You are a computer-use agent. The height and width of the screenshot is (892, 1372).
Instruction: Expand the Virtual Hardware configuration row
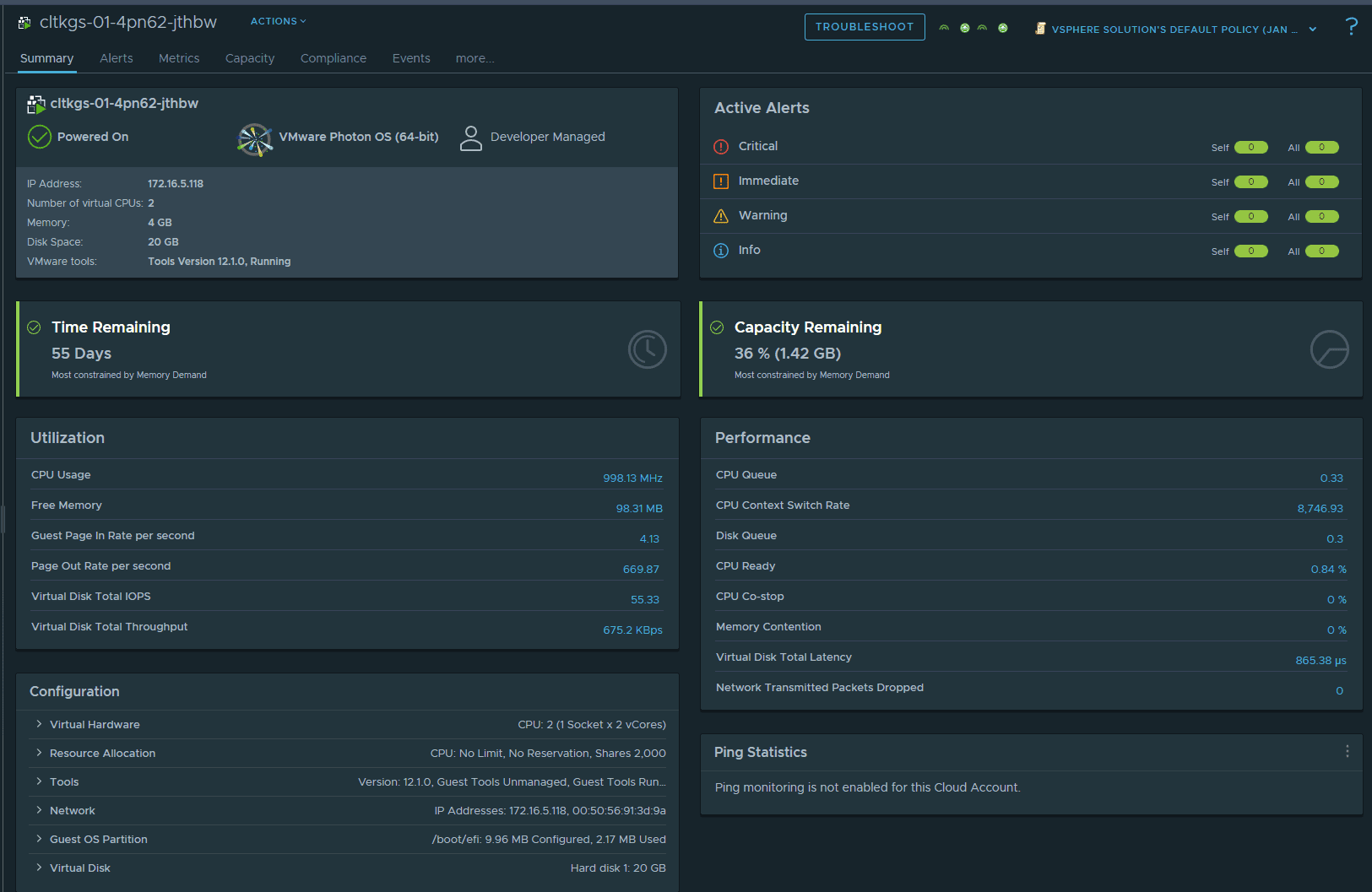pyautogui.click(x=39, y=724)
